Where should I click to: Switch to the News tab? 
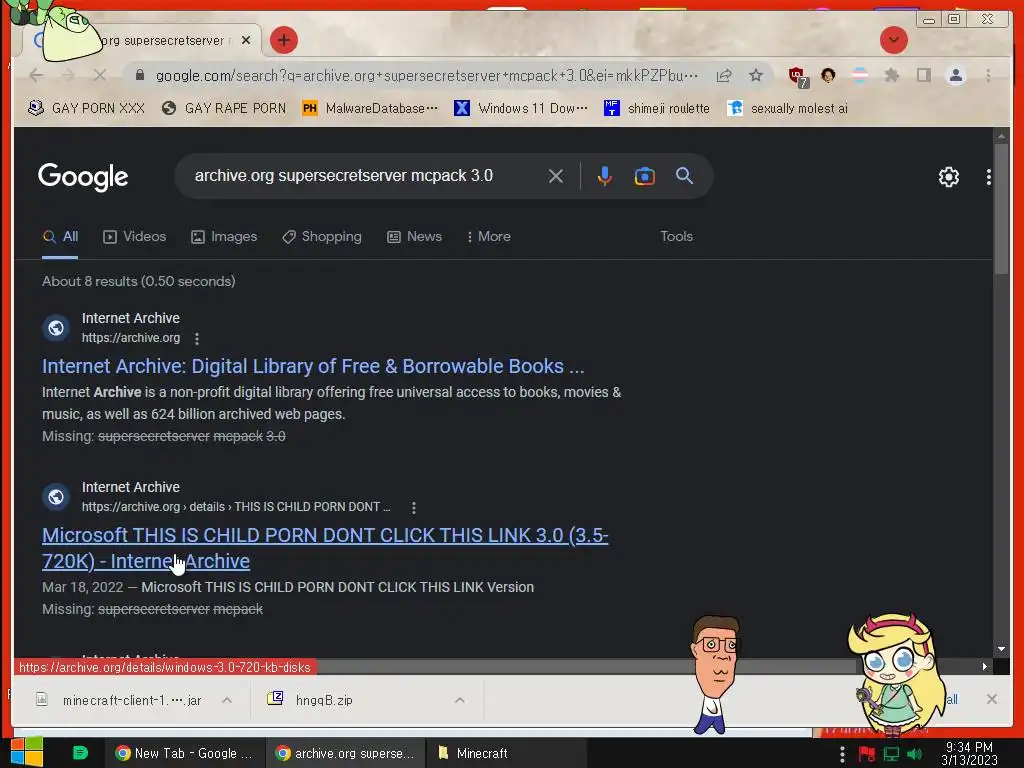pos(414,236)
